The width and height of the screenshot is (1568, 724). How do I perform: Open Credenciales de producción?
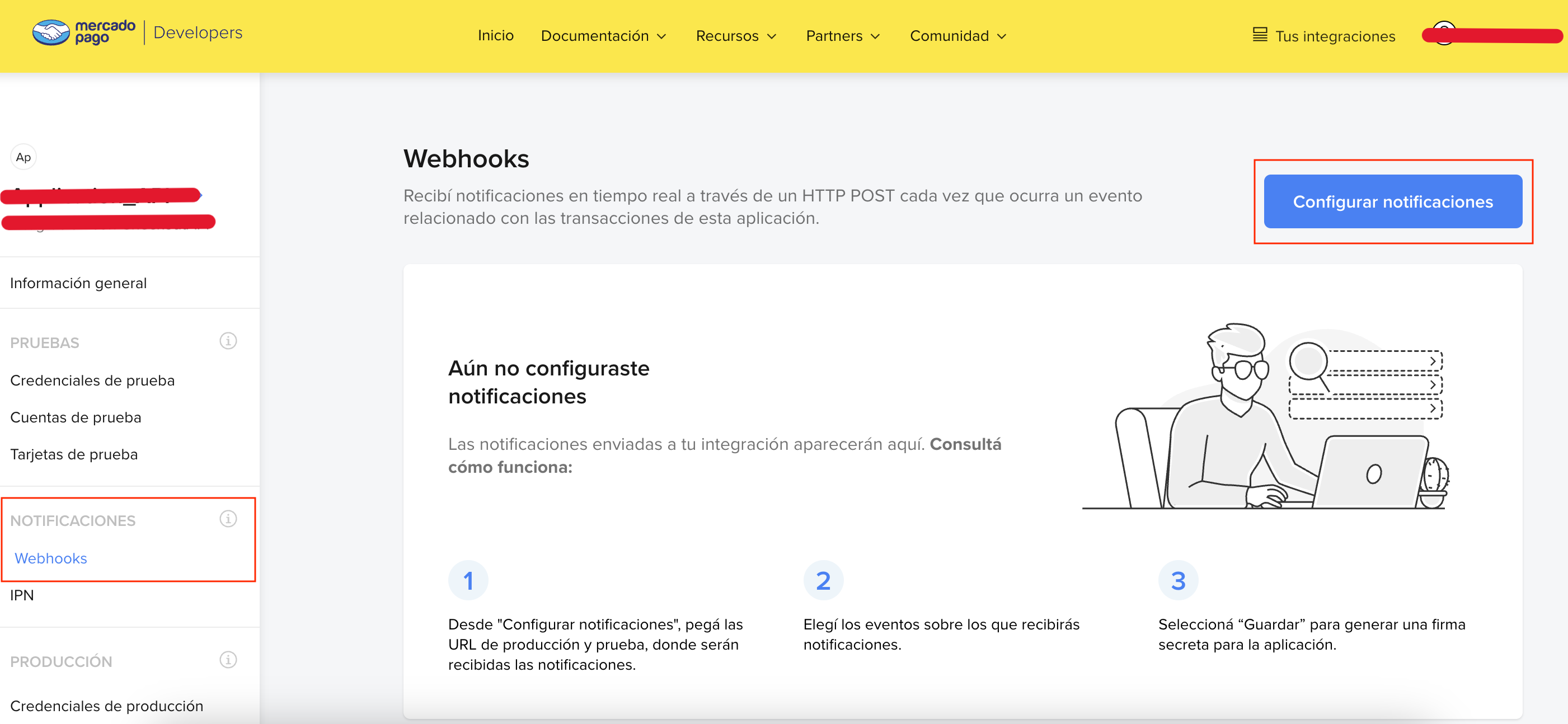click(106, 706)
